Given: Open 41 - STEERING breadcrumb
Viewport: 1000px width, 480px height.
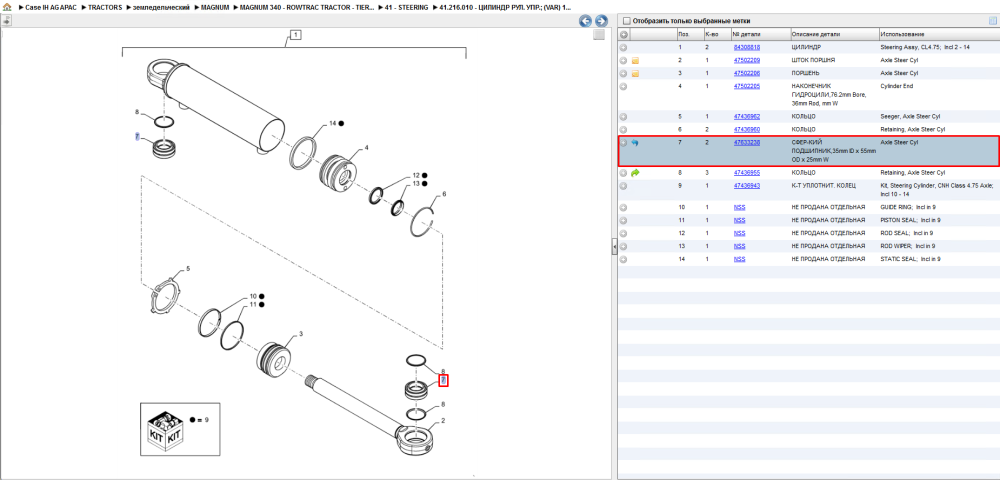Looking at the screenshot, I should click(x=407, y=7).
